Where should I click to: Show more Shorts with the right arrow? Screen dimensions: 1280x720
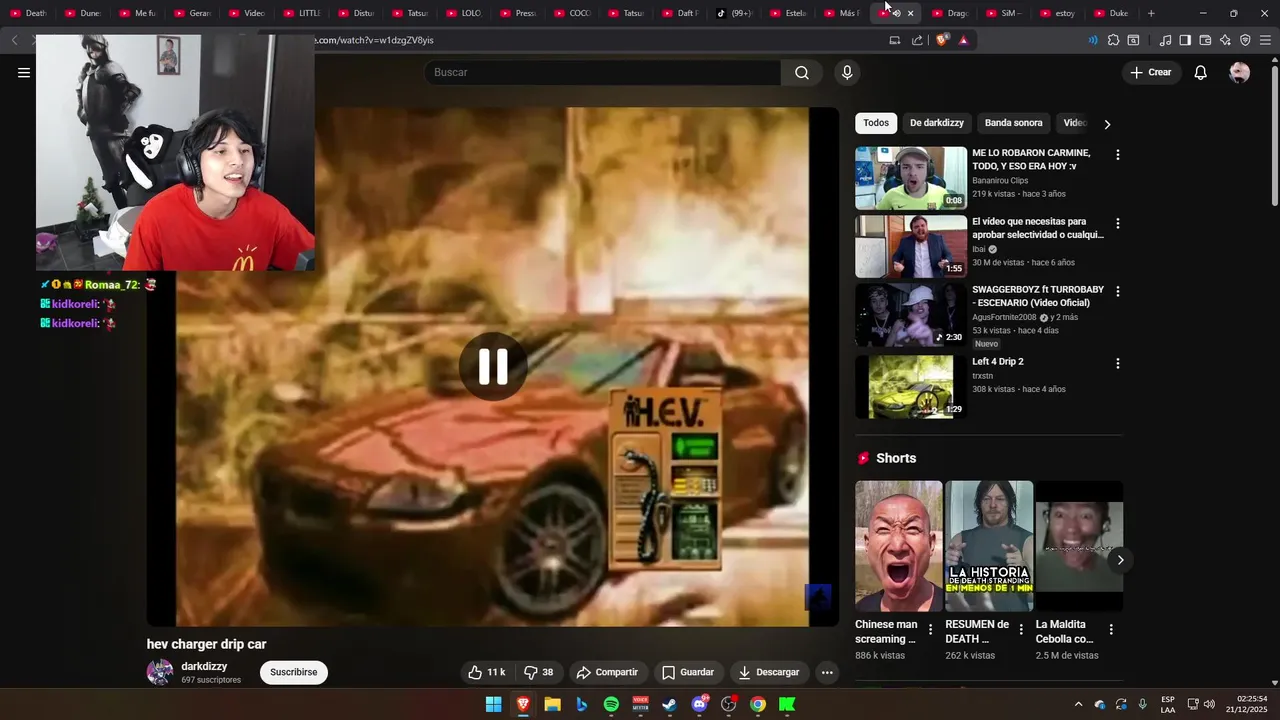tap(1120, 560)
